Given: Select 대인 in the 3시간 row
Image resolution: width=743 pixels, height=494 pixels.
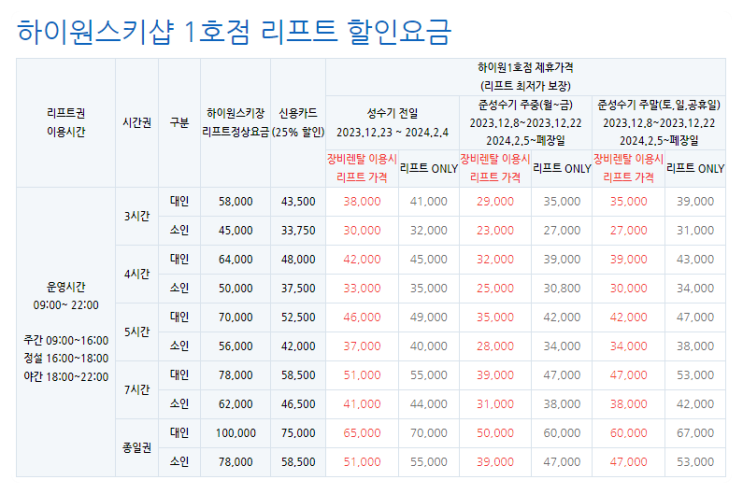Looking at the screenshot, I should pos(179,201).
